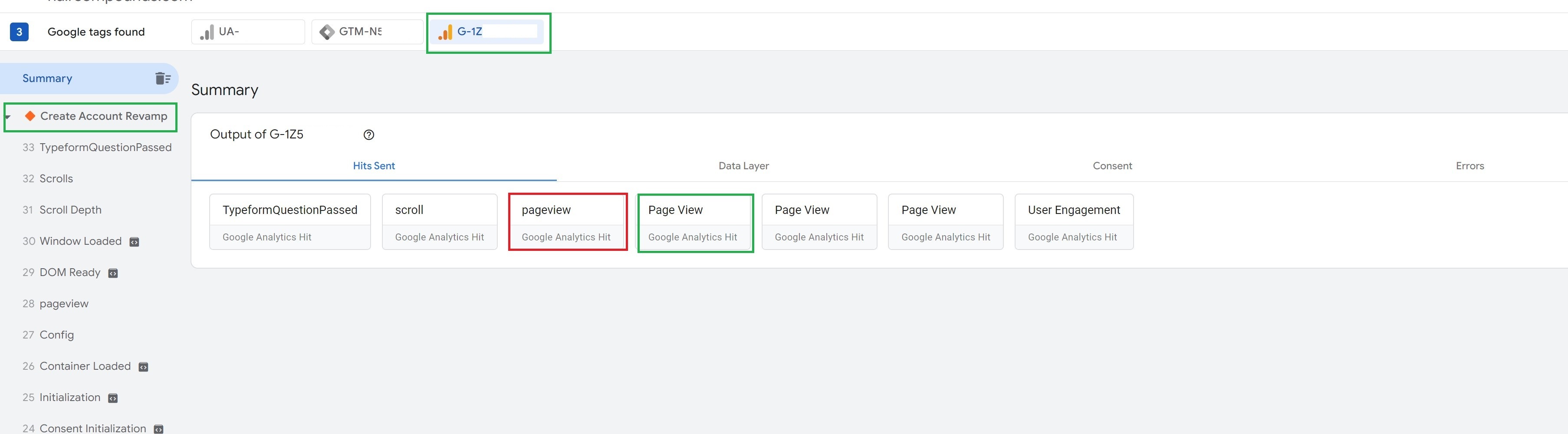1568x434 pixels.
Task: Click the code badge next to Initialization
Action: coord(113,398)
